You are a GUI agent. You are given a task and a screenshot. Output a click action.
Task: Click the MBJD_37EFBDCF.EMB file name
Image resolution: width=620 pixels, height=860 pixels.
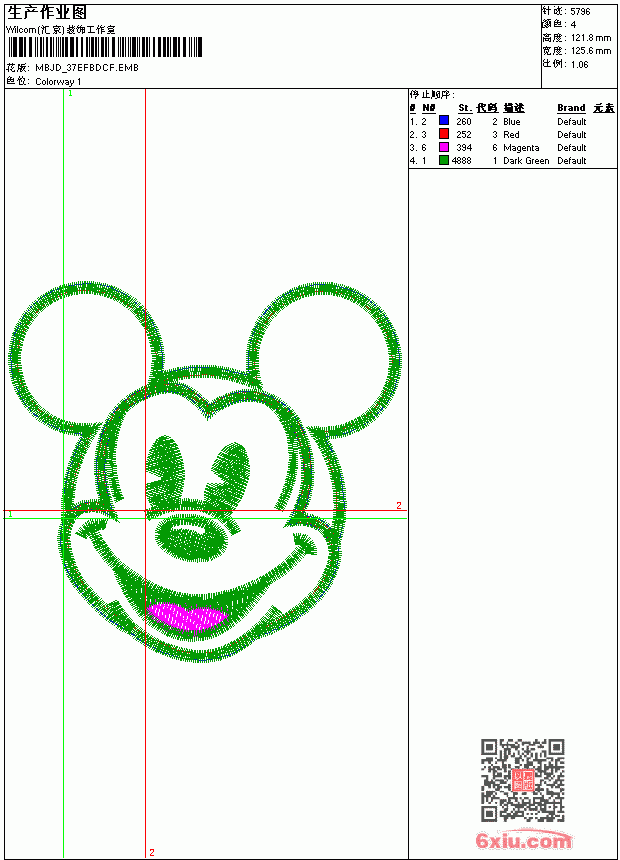87,67
